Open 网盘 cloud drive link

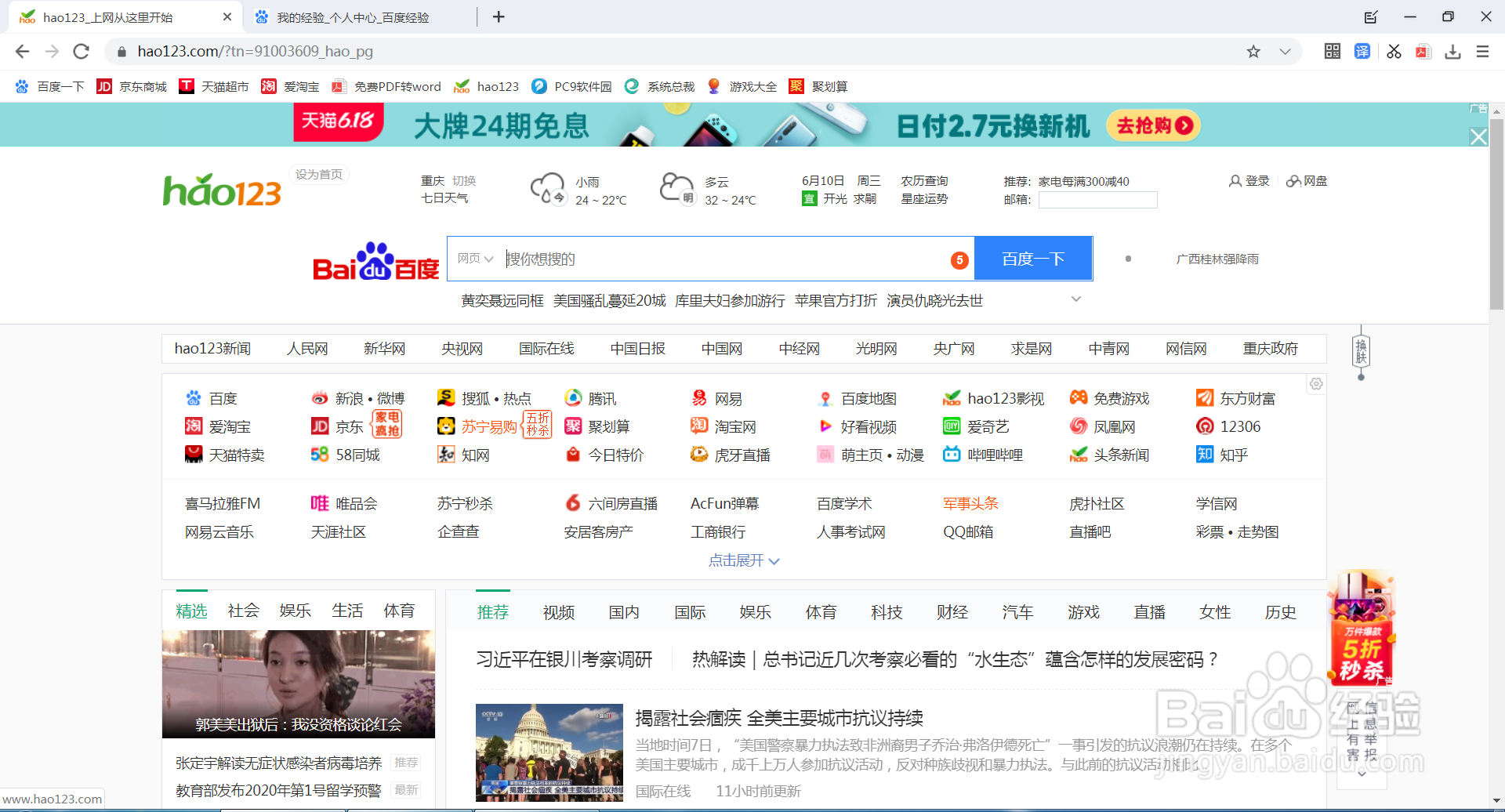pos(1307,181)
